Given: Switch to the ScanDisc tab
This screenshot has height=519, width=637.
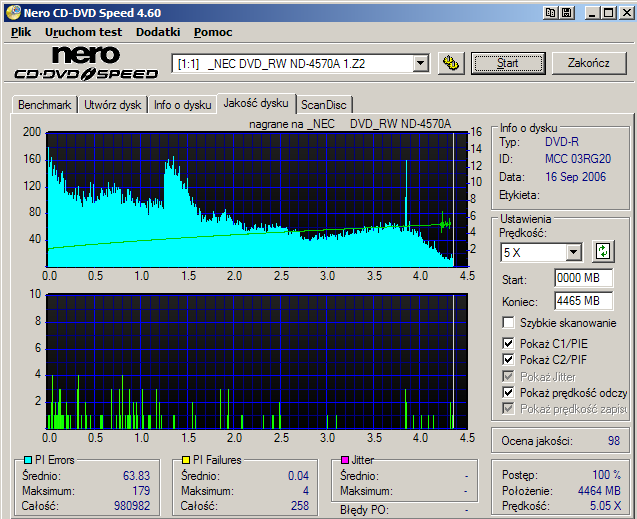Looking at the screenshot, I should point(324,105).
